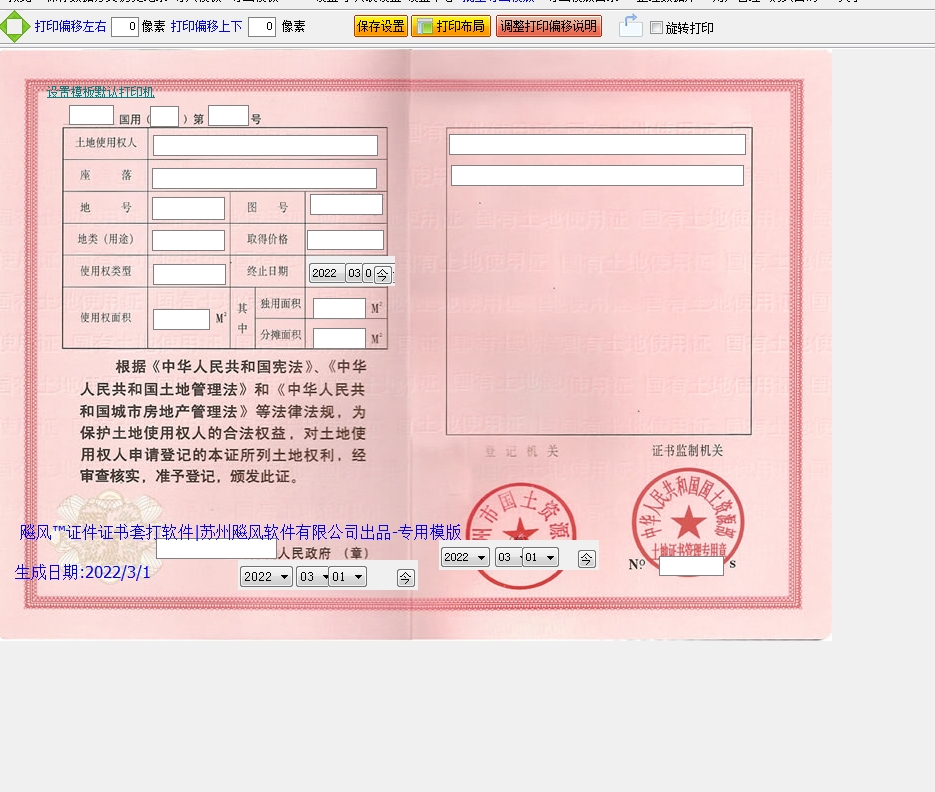The height and width of the screenshot is (792, 935).
Task: Click the 打印偏移左右 pixel input box
Action: click(x=125, y=27)
